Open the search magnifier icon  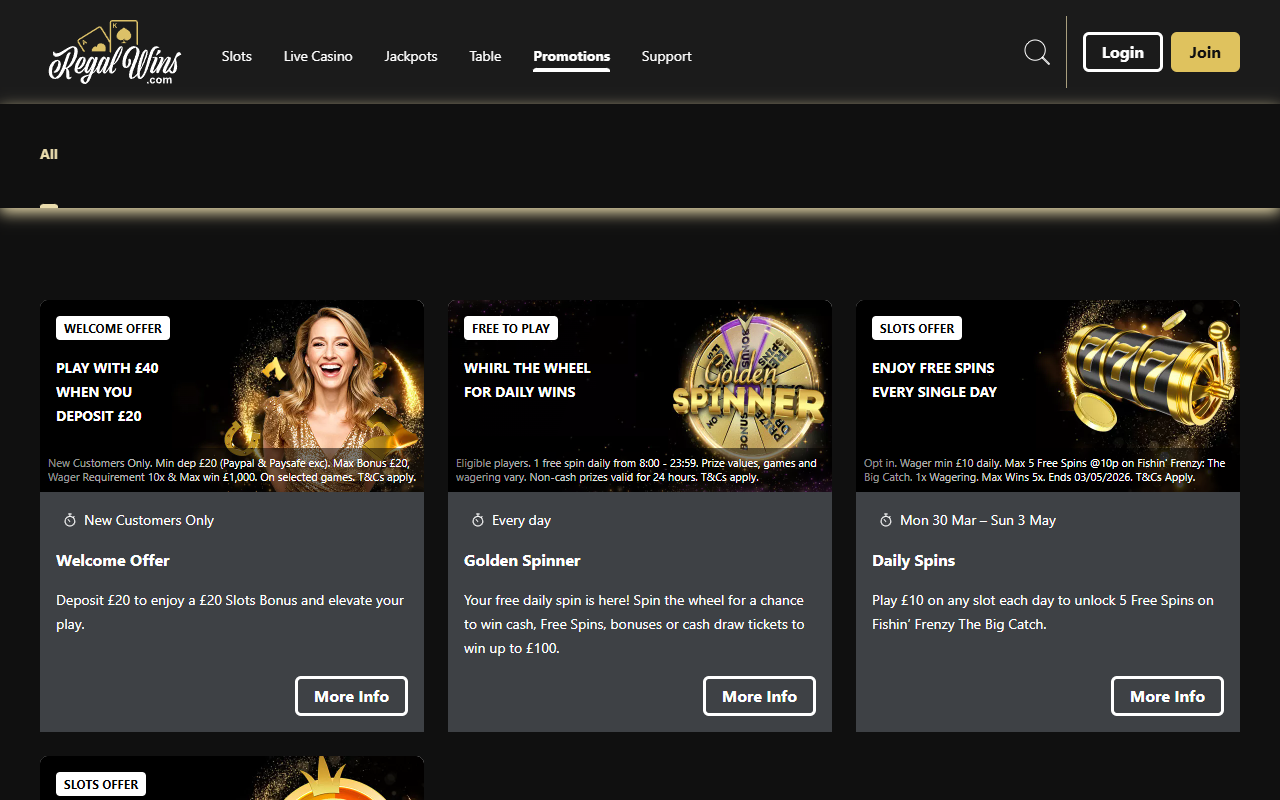(1037, 52)
